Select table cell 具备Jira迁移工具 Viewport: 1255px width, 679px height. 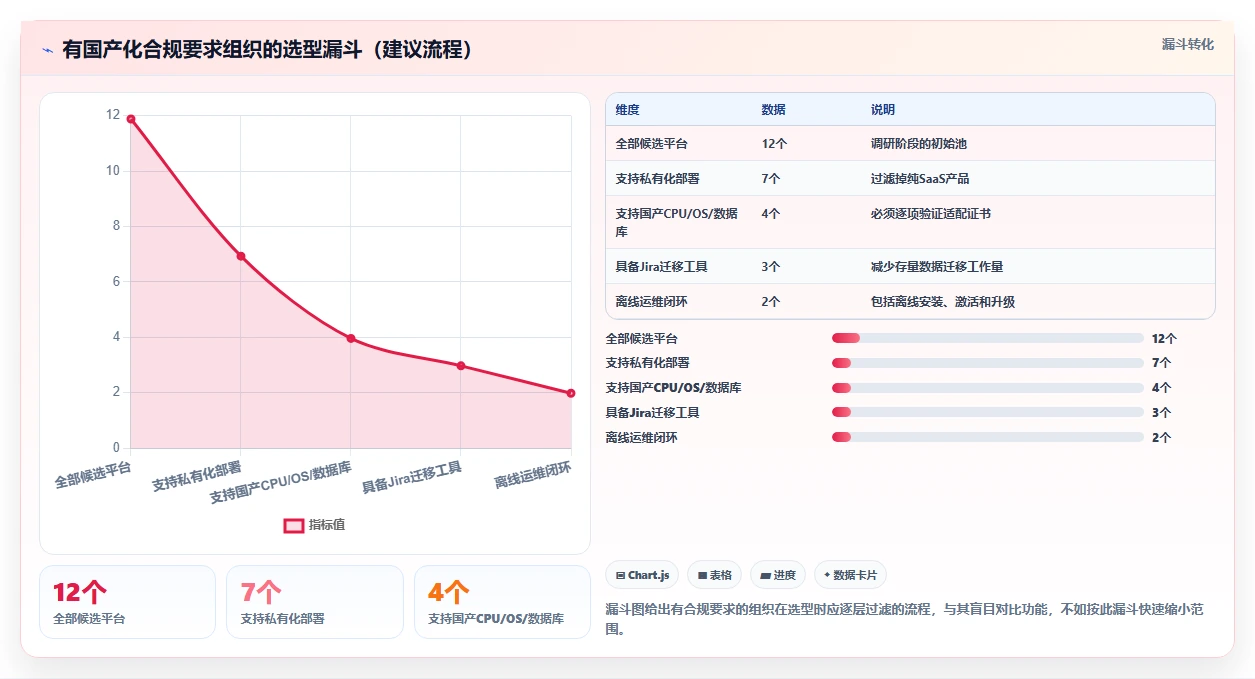click(662, 267)
